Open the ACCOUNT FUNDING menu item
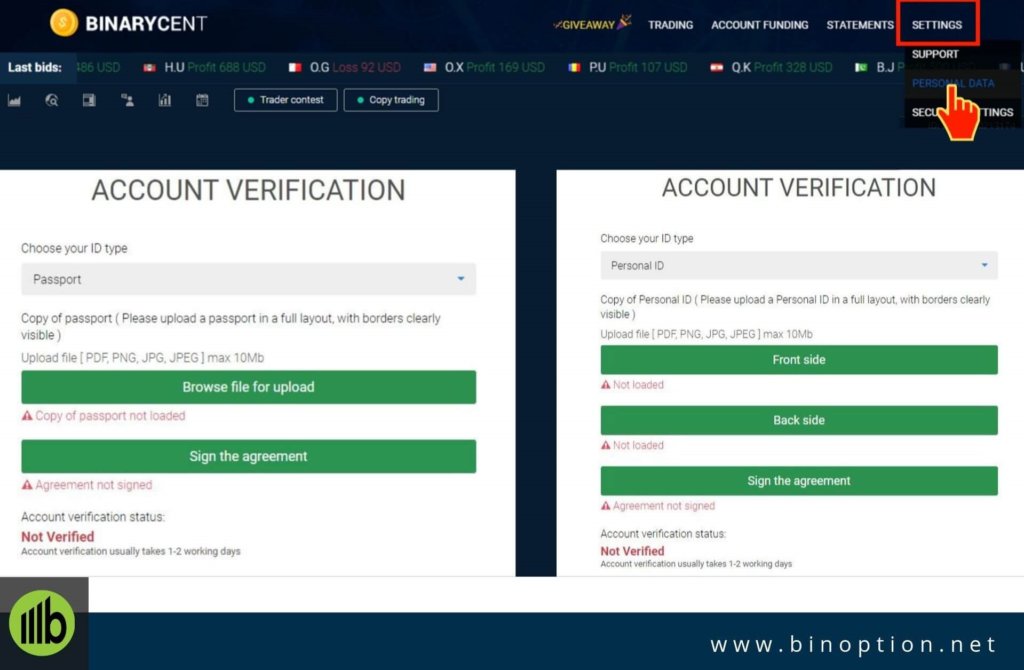 (759, 25)
